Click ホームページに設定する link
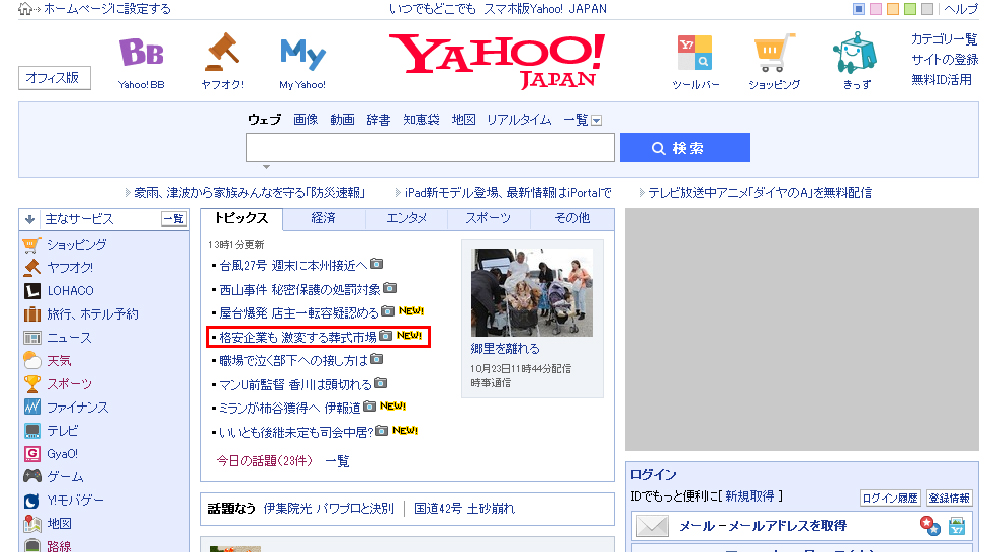 tap(107, 9)
